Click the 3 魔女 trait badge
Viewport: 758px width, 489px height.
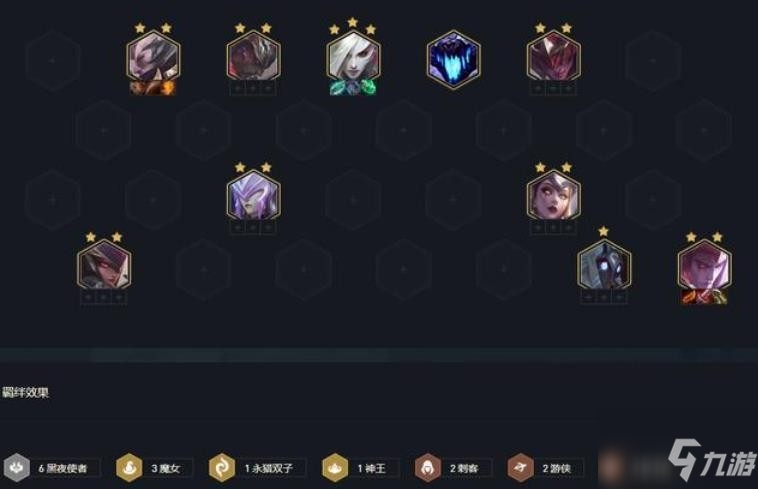coord(154,468)
